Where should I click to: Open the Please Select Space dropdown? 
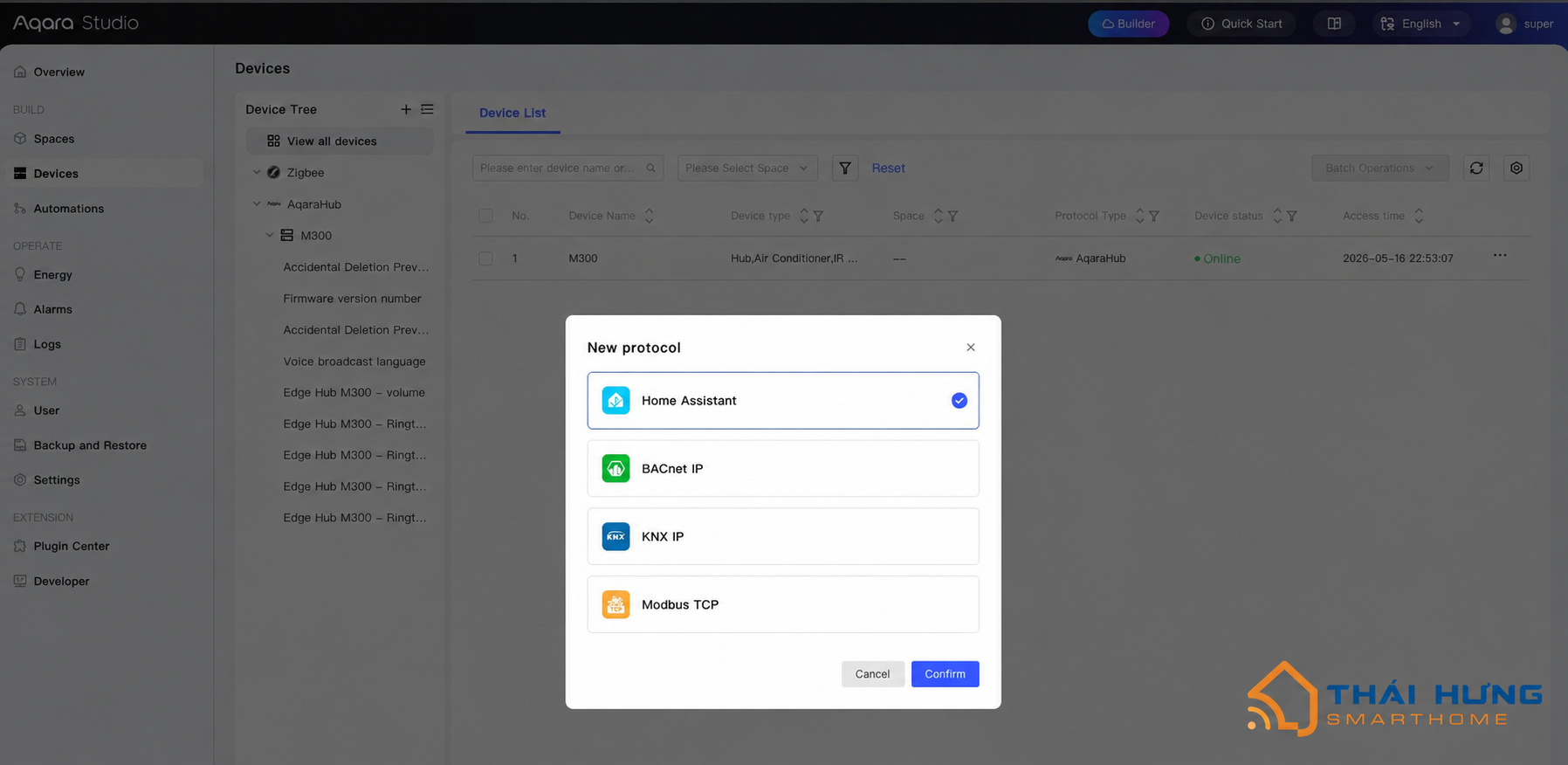[747, 169]
